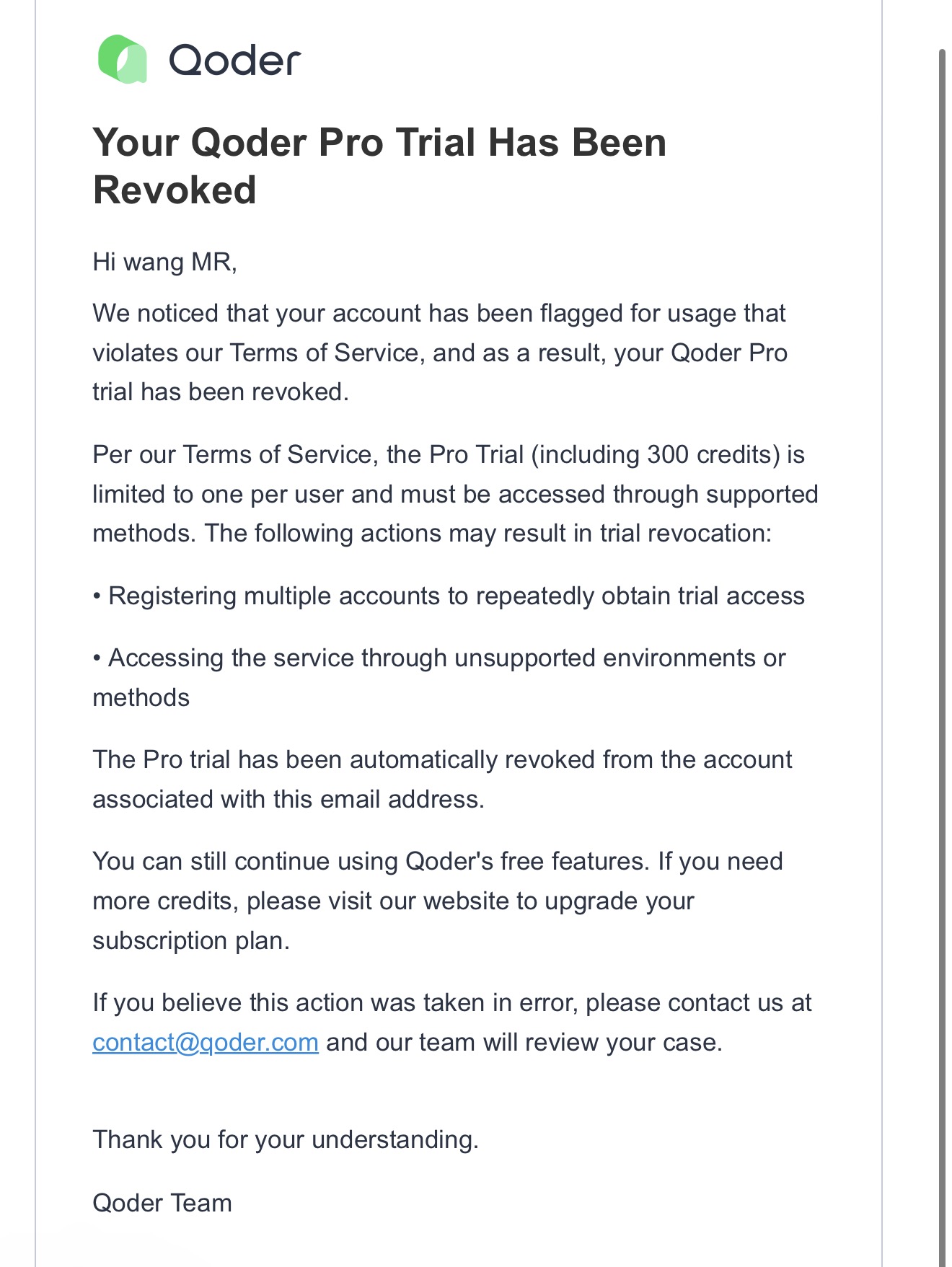
Task: Click the paragraph starting 'You can still continue'
Action: click(438, 901)
